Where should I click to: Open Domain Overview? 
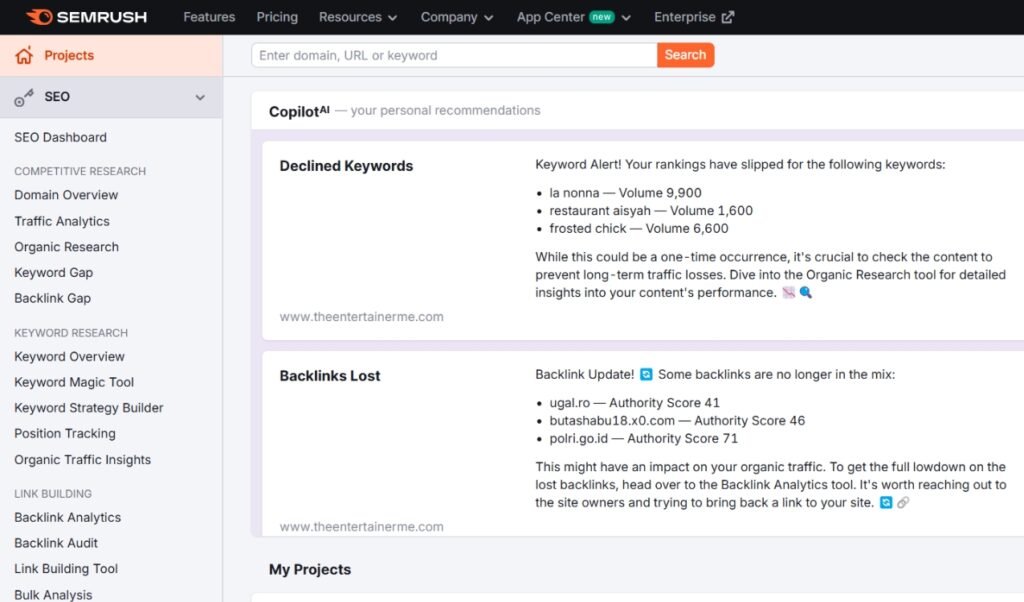66,195
